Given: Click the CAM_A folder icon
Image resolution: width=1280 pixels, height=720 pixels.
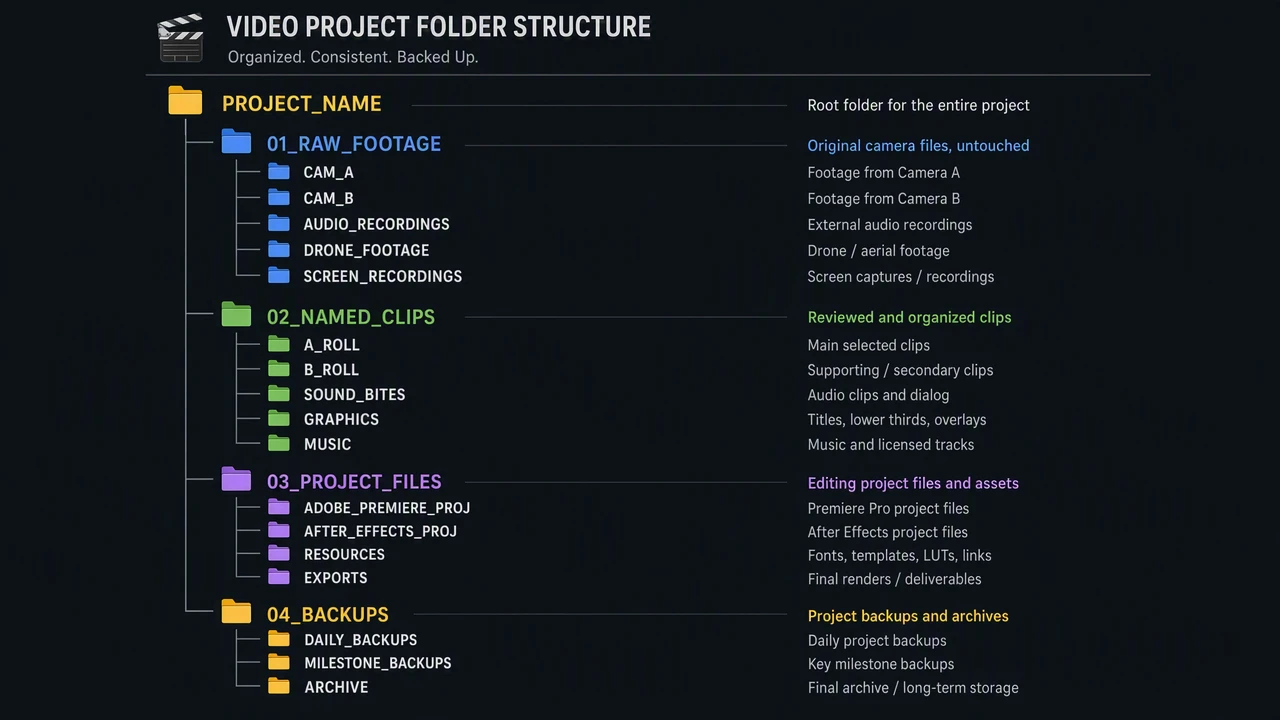Looking at the screenshot, I should tap(279, 171).
